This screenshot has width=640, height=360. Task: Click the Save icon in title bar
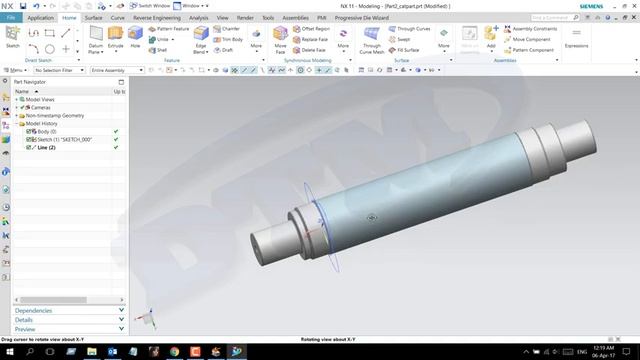[x=23, y=6]
